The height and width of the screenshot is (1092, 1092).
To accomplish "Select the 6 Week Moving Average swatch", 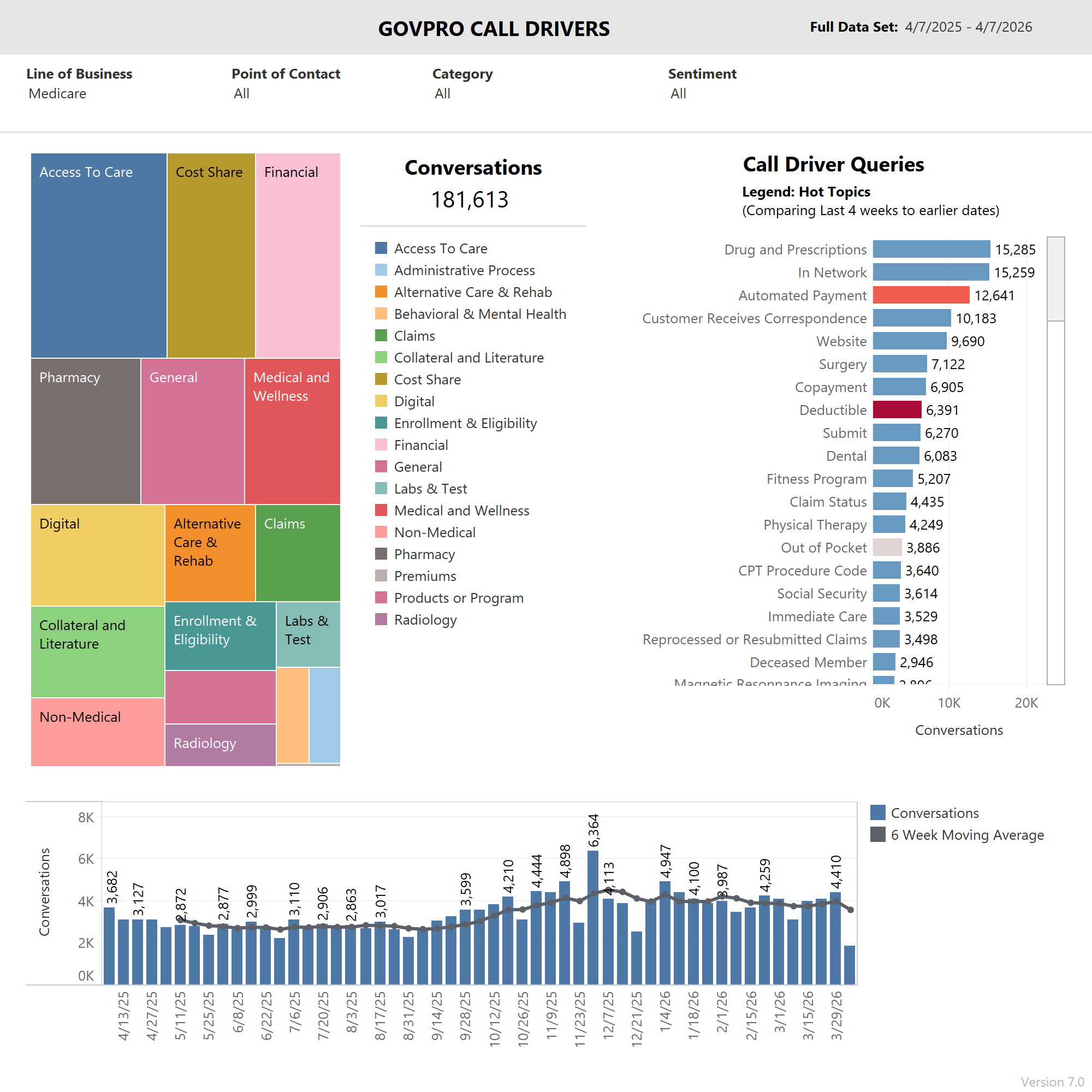I will [x=877, y=835].
